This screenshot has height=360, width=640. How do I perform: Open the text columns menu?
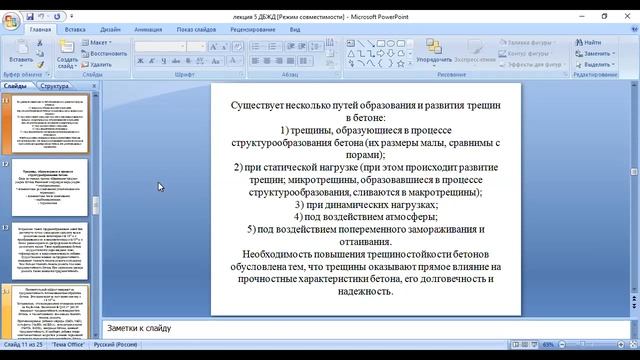304,61
